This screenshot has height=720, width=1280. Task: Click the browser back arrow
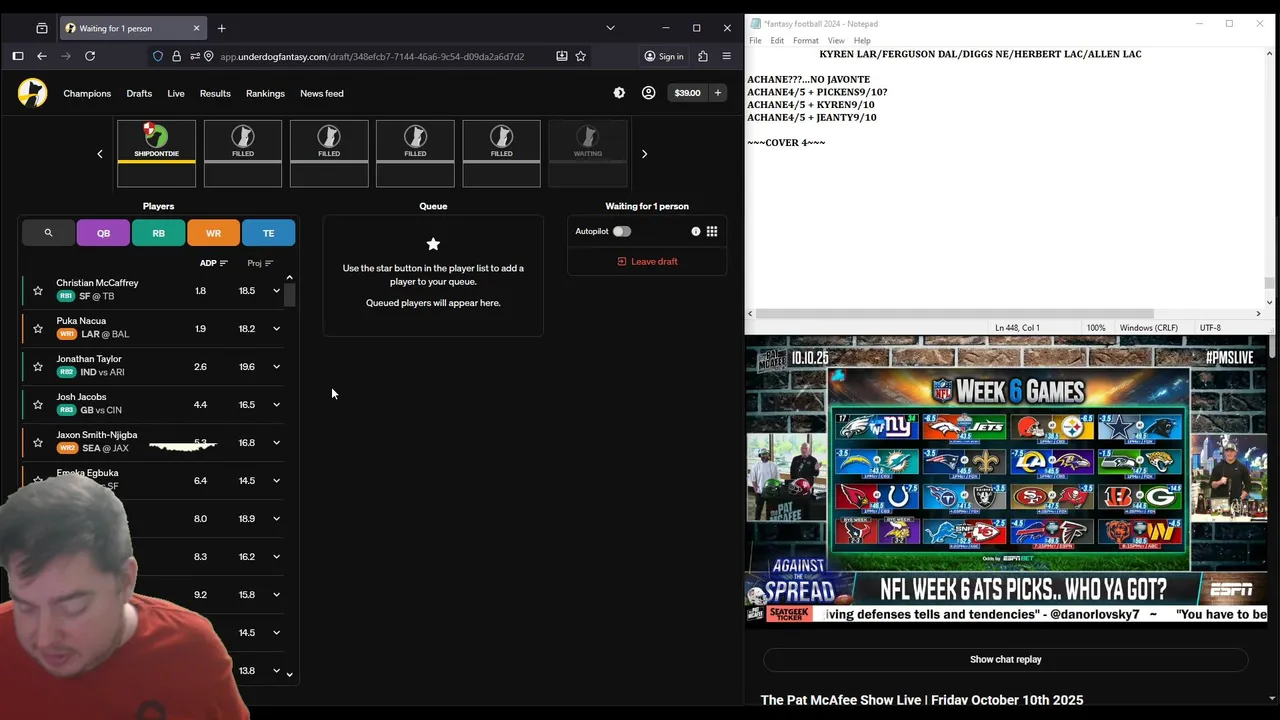(42, 56)
